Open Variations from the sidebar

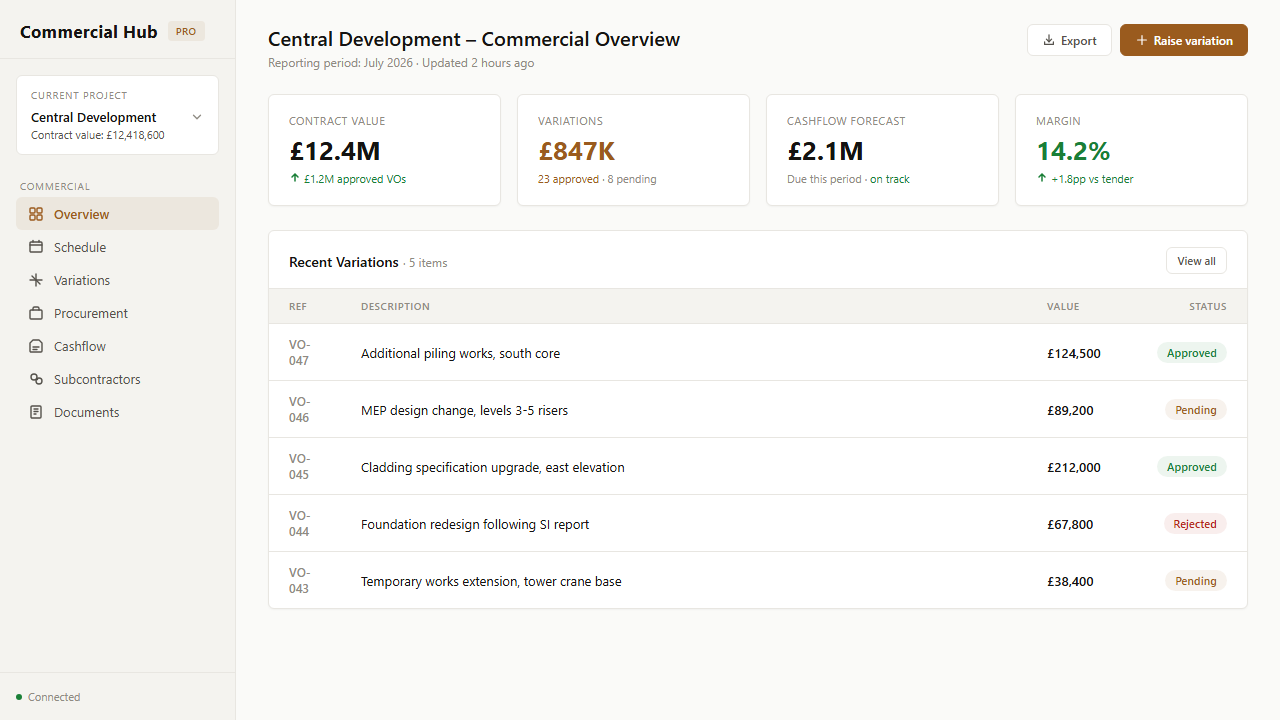click(x=117, y=280)
